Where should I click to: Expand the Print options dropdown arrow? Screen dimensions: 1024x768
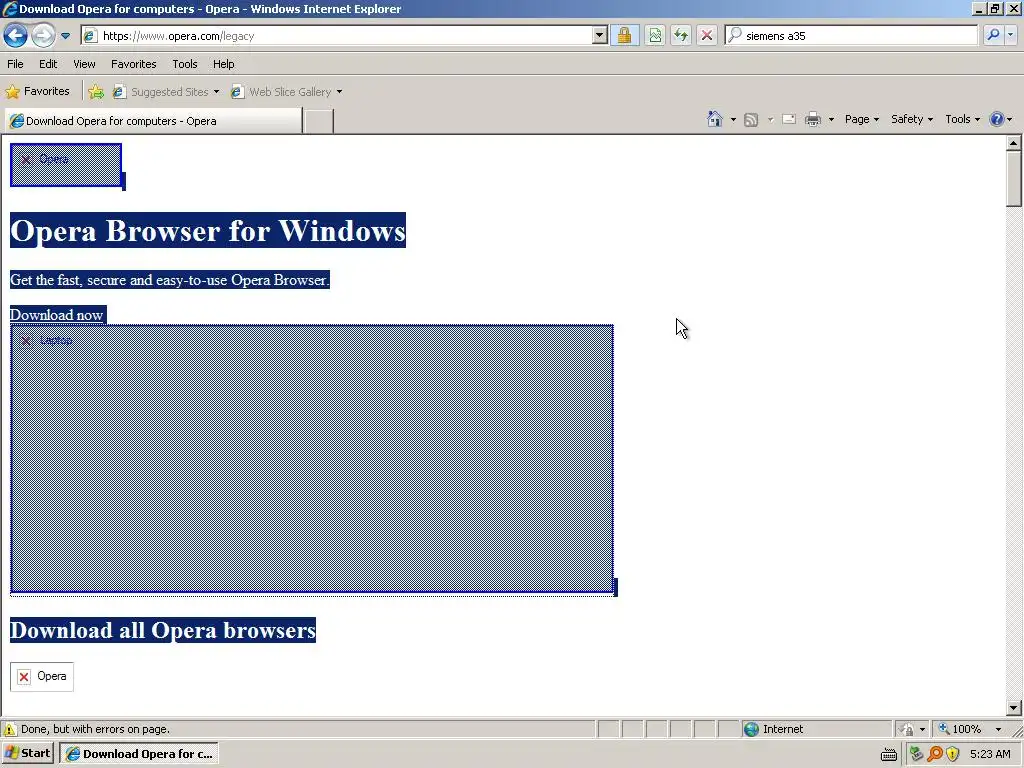click(x=831, y=120)
